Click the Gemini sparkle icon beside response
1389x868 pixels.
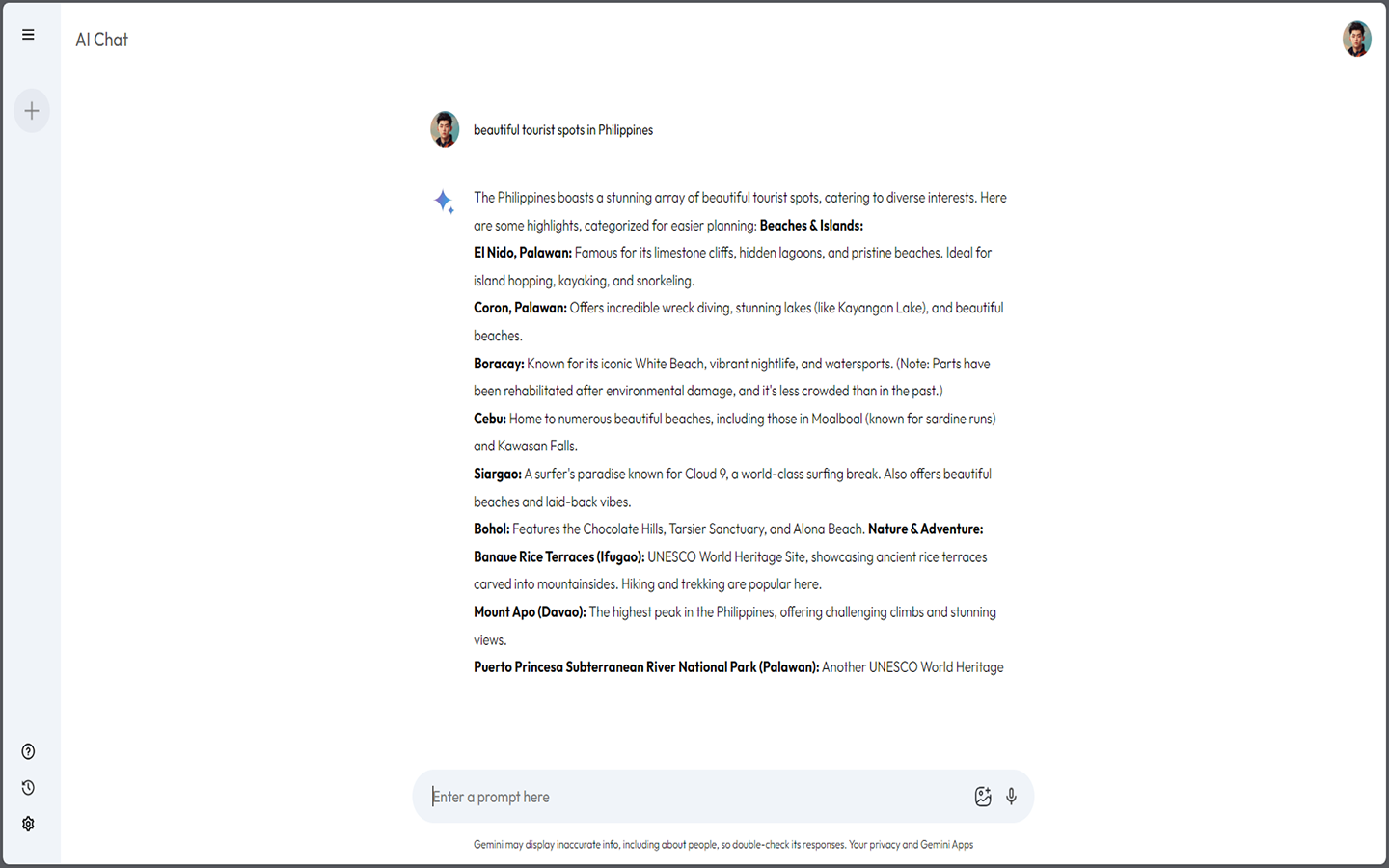point(444,201)
